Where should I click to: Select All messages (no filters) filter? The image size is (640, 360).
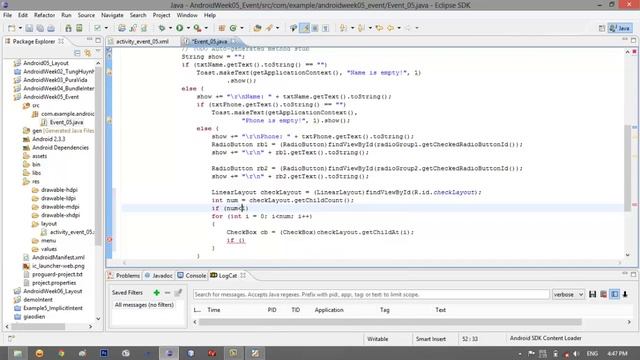click(144, 305)
